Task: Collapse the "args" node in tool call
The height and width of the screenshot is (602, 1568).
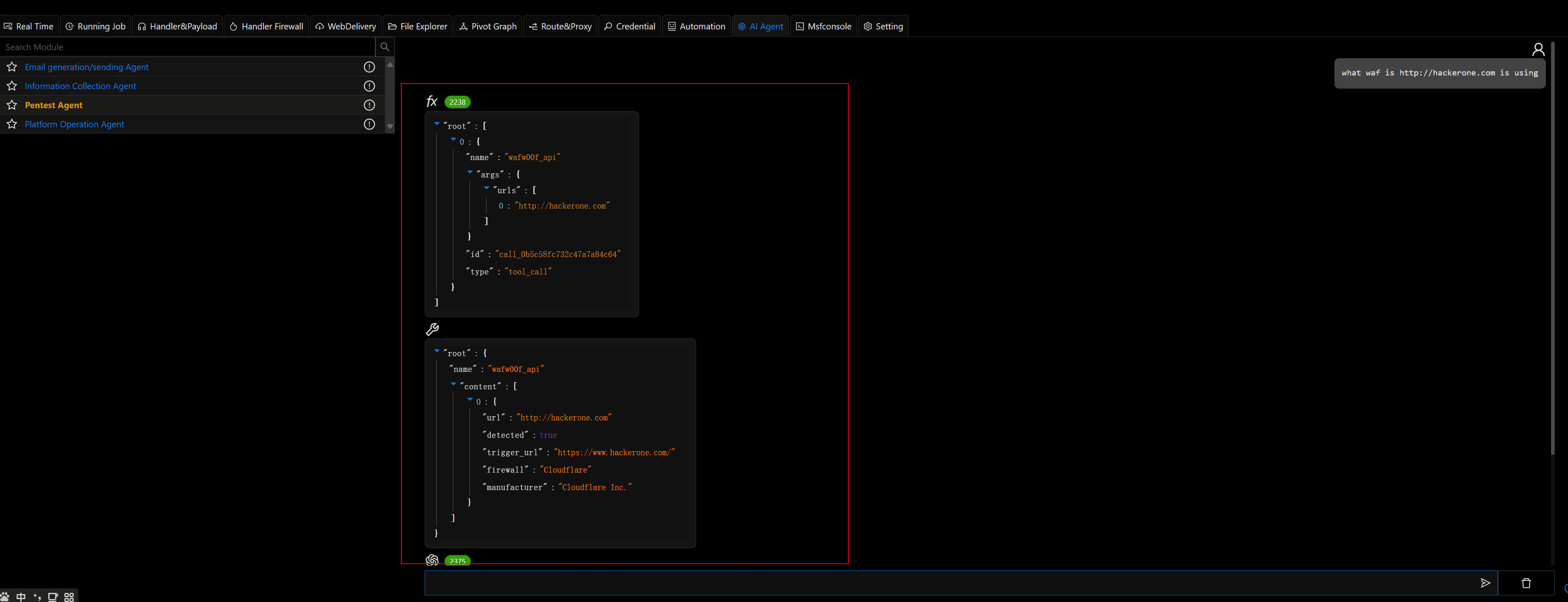Action: [470, 172]
